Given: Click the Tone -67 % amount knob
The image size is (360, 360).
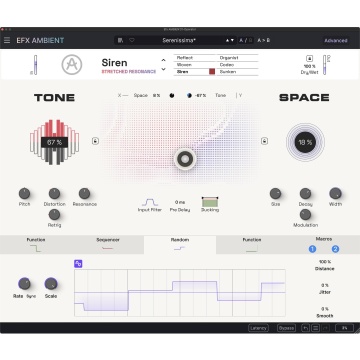Looking at the screenshot, I should (189, 95).
